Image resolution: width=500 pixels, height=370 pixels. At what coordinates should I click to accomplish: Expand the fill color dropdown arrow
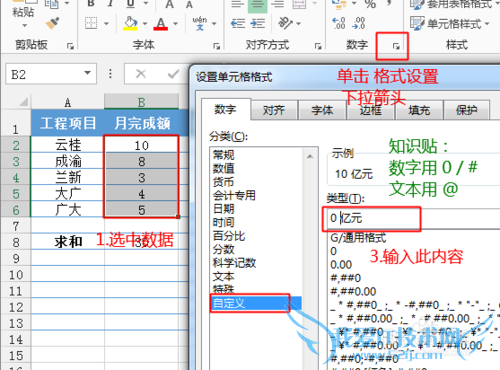coord(145,24)
